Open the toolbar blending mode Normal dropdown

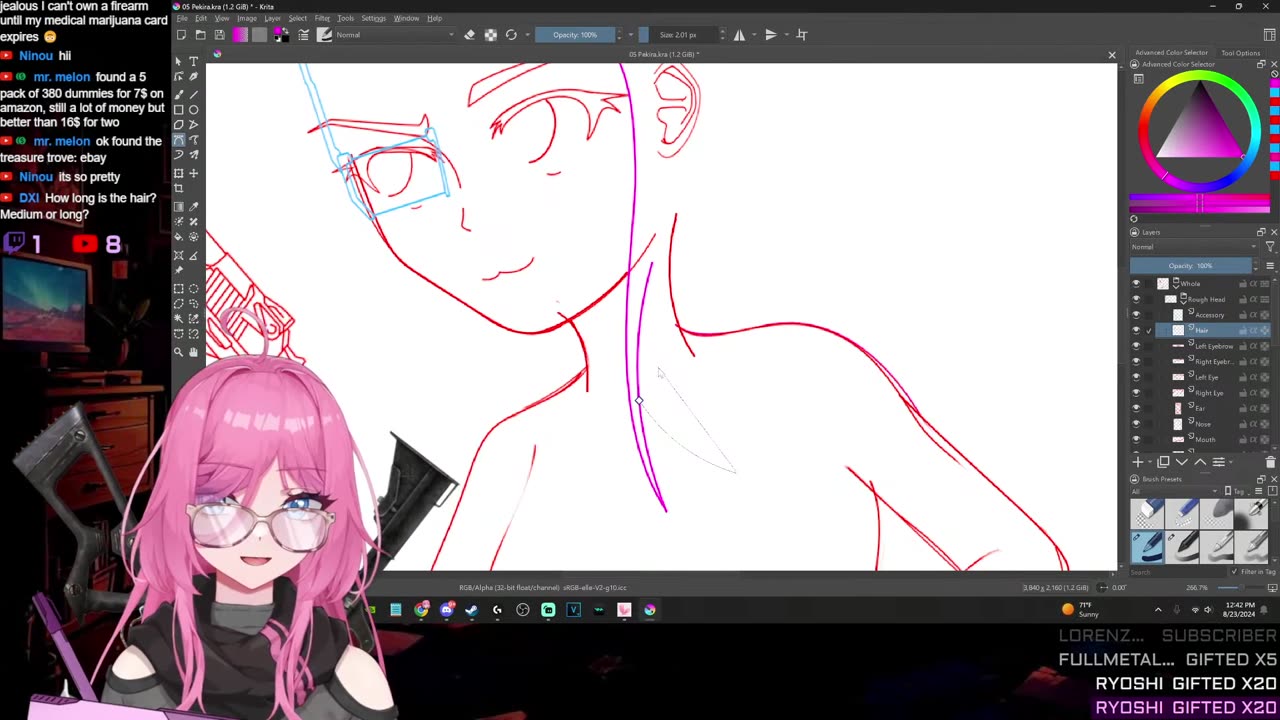tap(394, 35)
